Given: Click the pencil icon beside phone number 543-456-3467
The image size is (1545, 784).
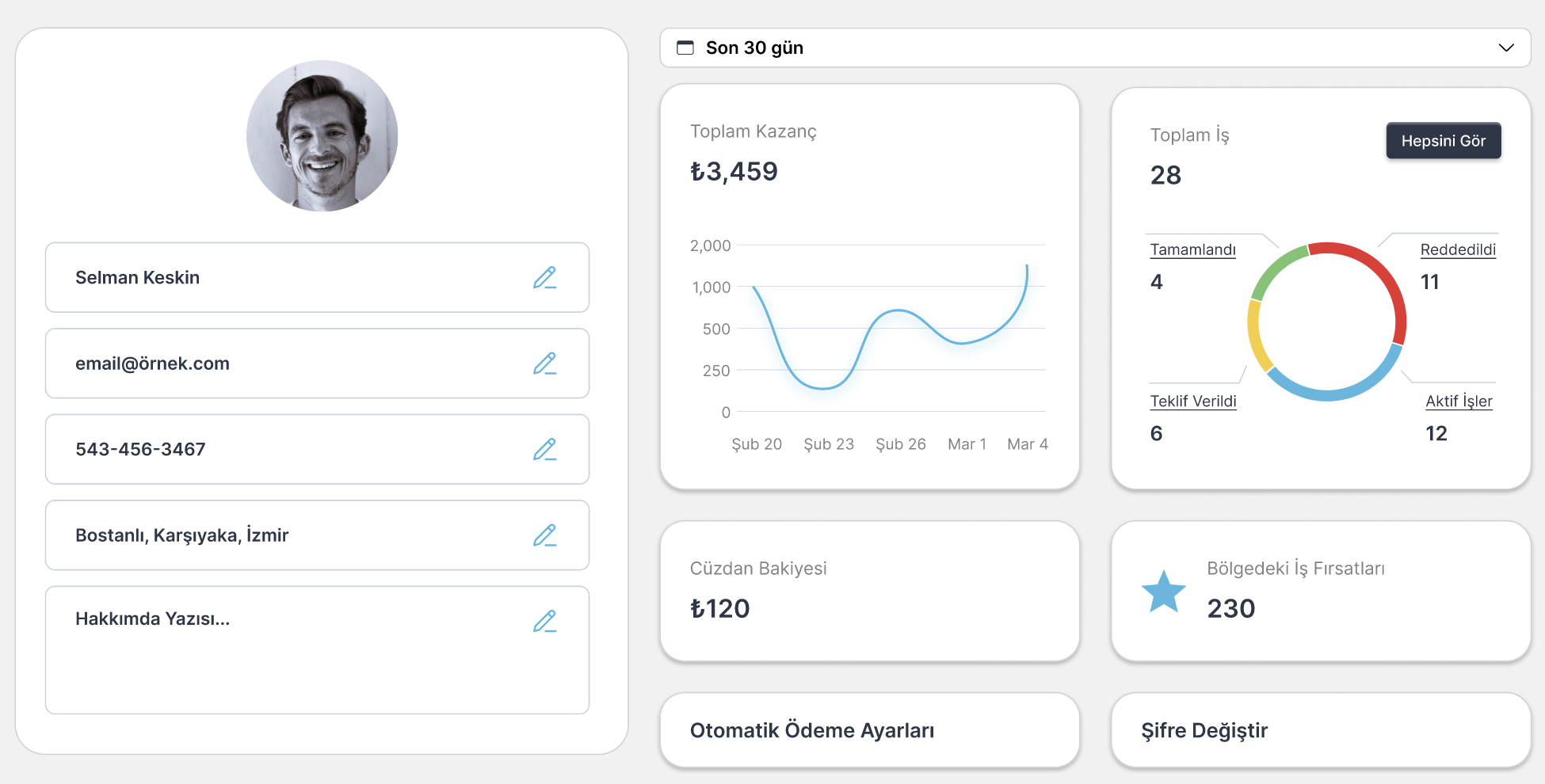Looking at the screenshot, I should point(545,450).
